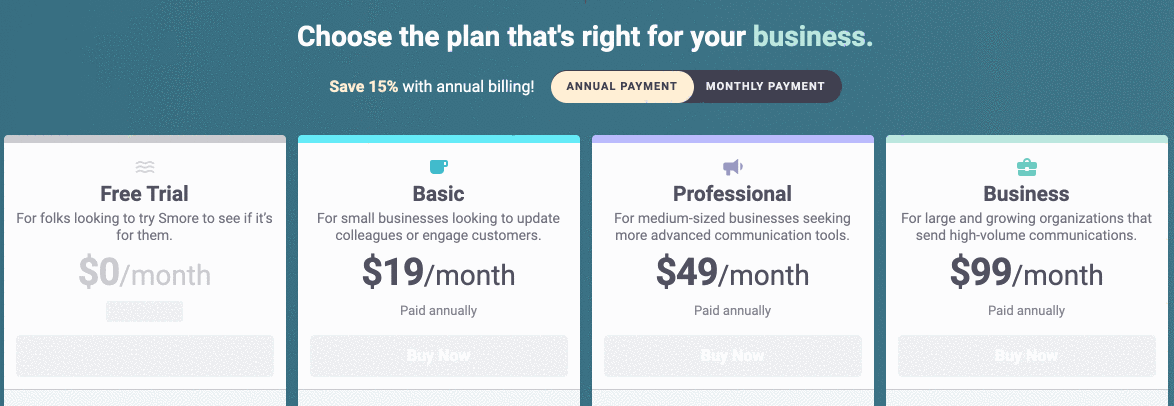Click the purple bar atop the Professional card
Viewport: 1174px width, 406px height.
733,139
